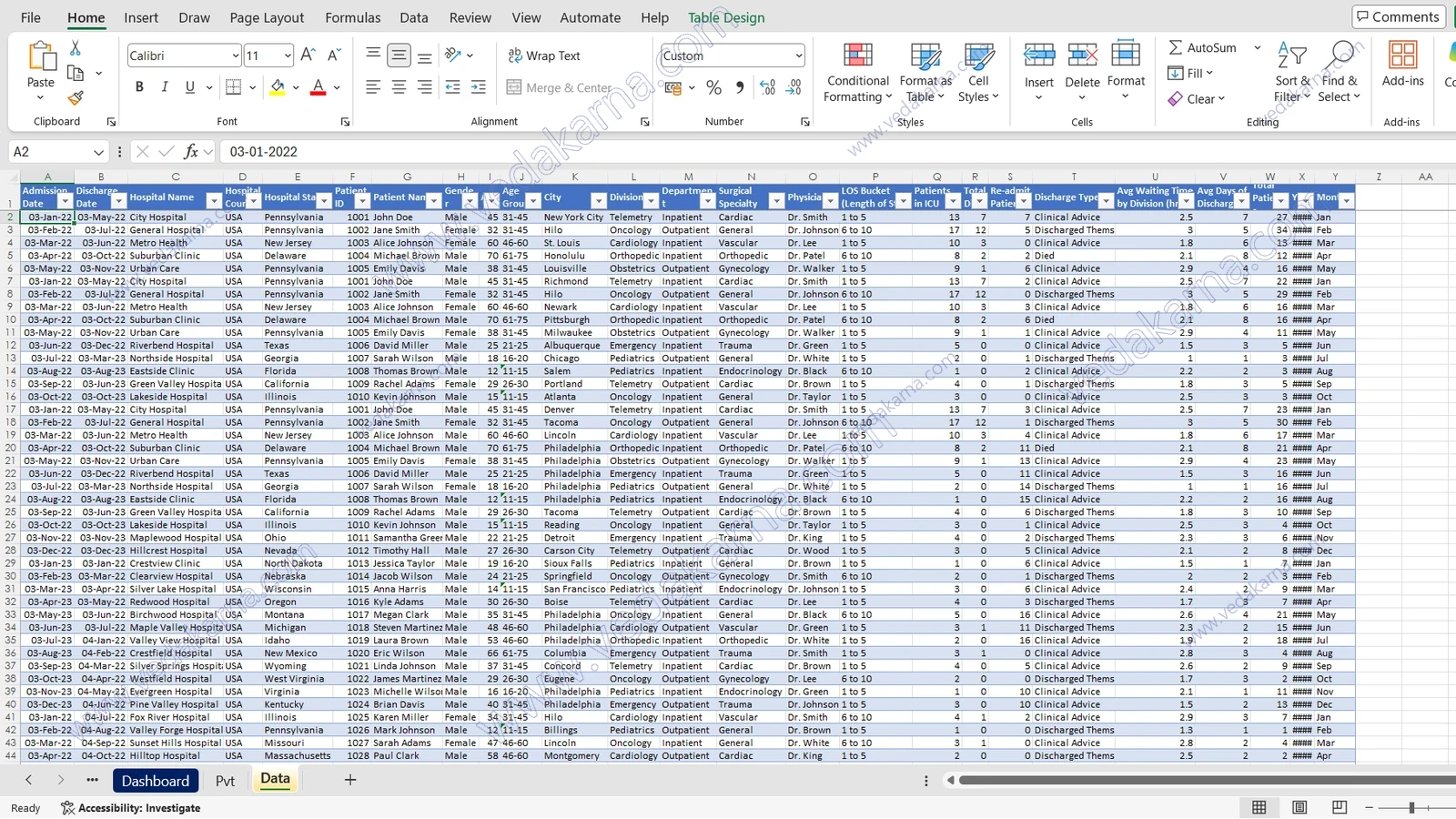Toggle Underline formatting
This screenshot has height=819, width=1456.
click(190, 87)
